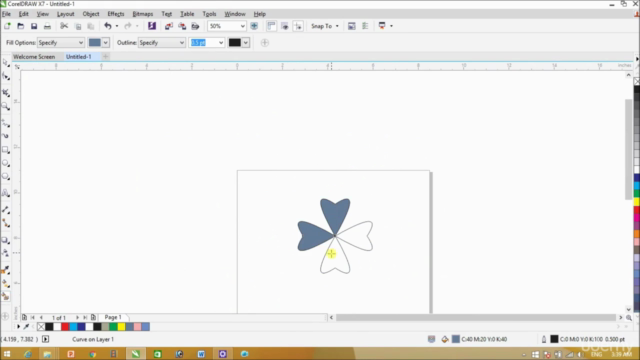
Task: Select the Polygon tool in the toolbox
Action: click(x=6, y=177)
